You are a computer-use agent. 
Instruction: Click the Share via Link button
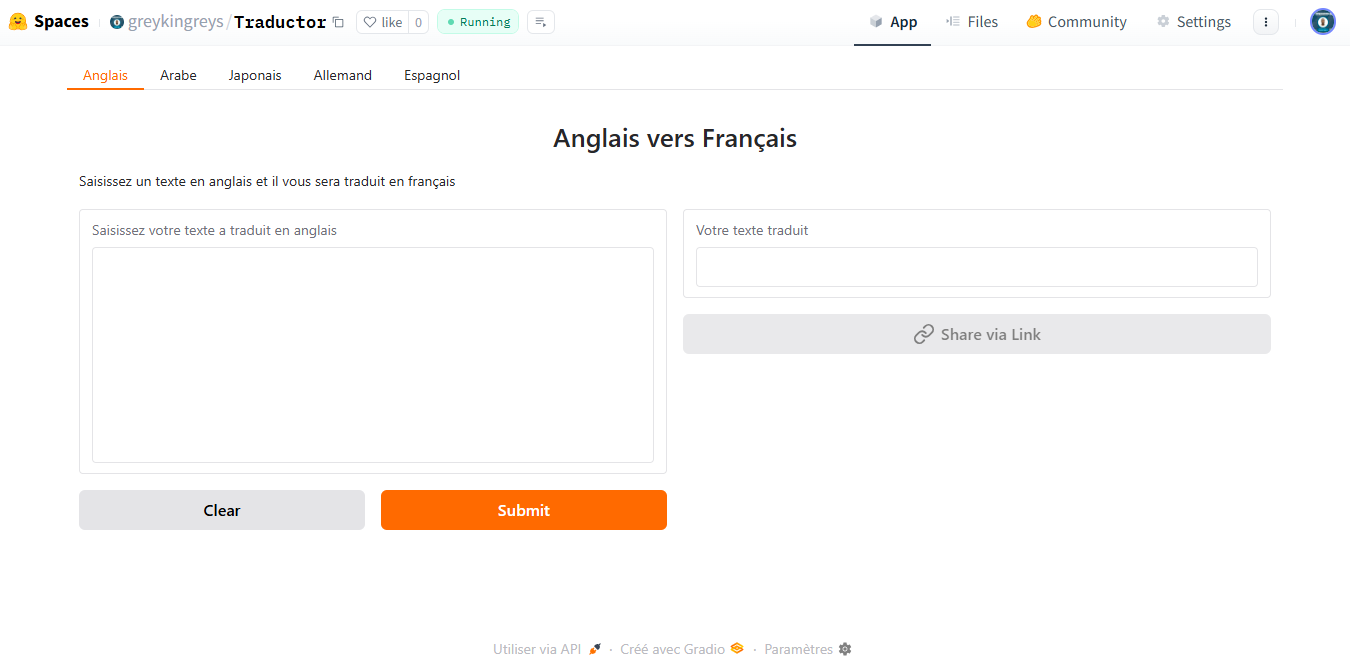tap(976, 333)
